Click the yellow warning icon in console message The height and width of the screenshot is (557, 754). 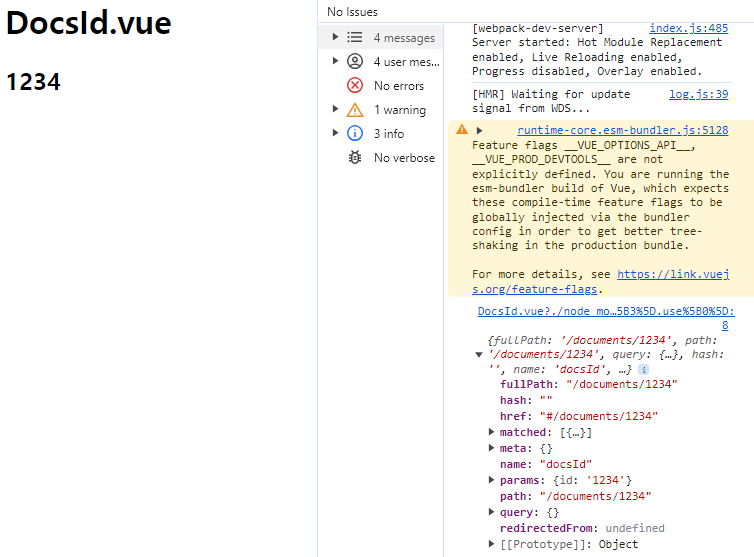[x=462, y=129]
